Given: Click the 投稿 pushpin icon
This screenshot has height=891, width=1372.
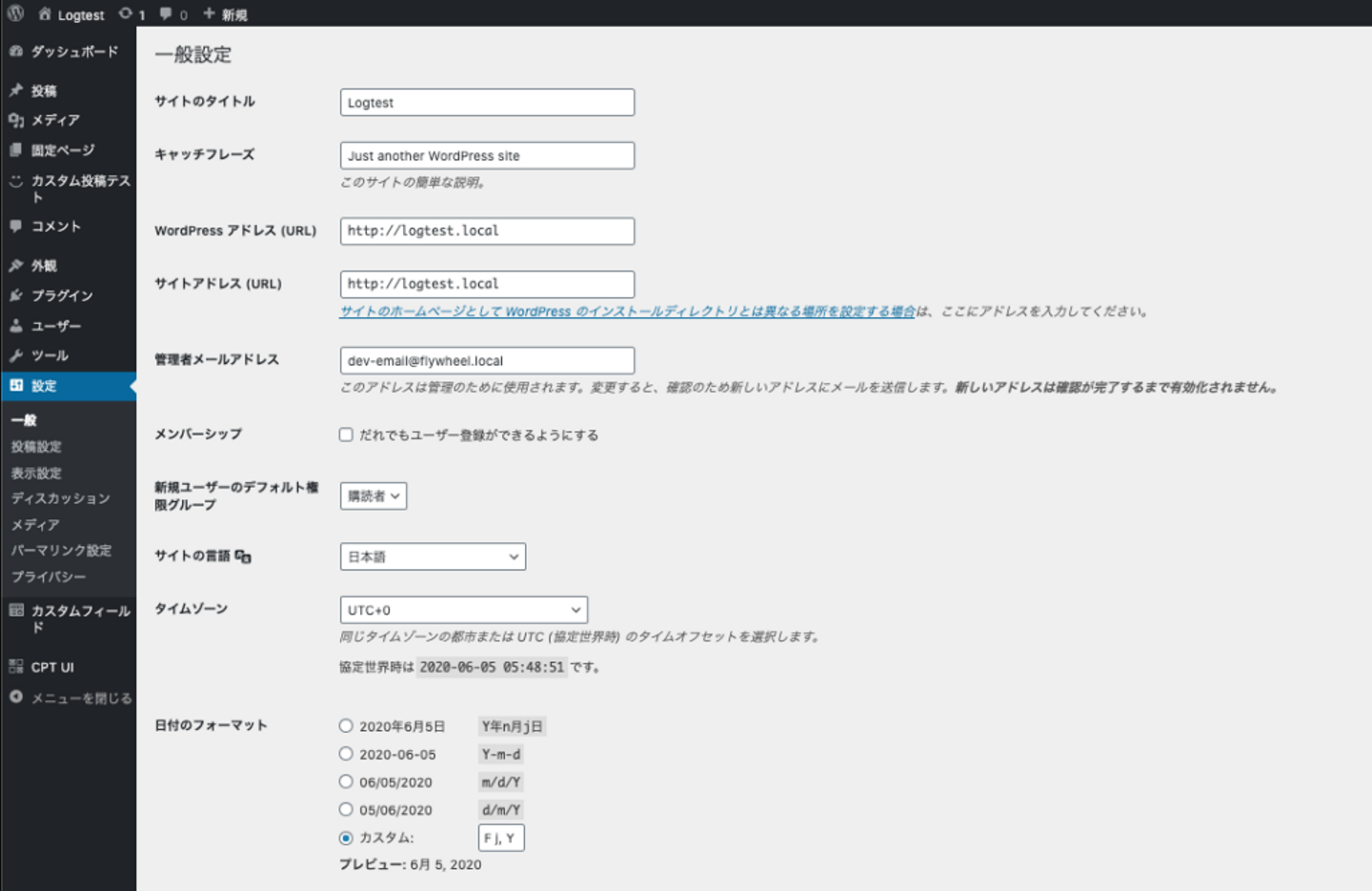Looking at the screenshot, I should (x=16, y=91).
